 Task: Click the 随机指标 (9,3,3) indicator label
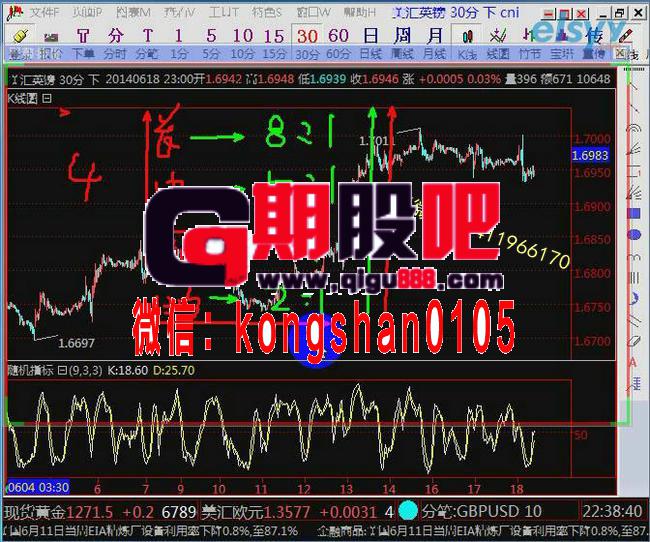(x=55, y=370)
